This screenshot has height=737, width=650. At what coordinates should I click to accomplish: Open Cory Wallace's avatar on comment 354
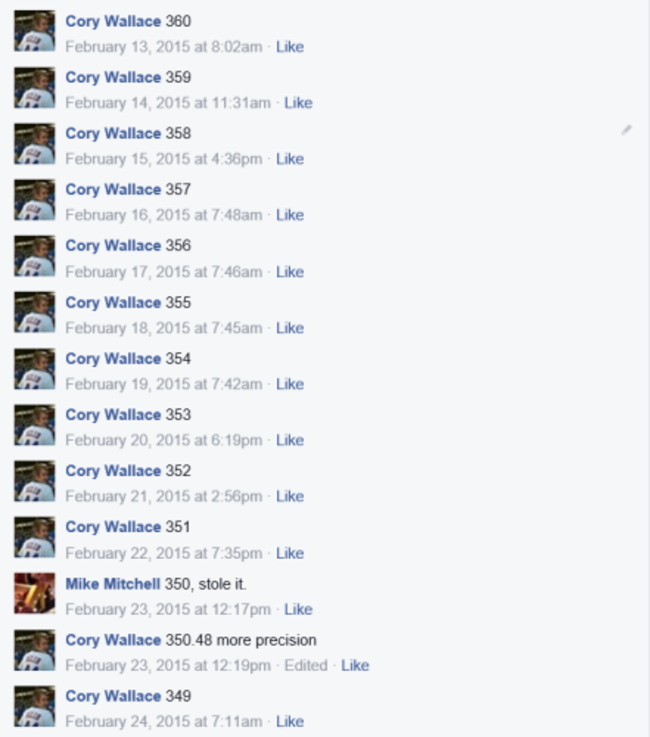[34, 368]
